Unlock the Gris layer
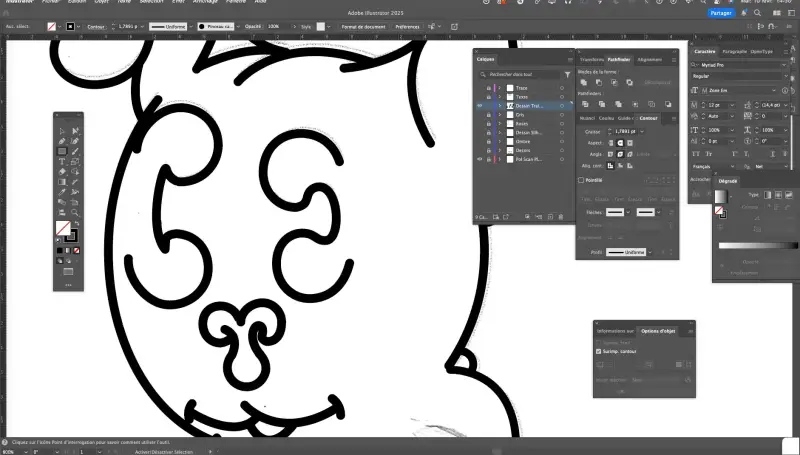 (x=489, y=115)
